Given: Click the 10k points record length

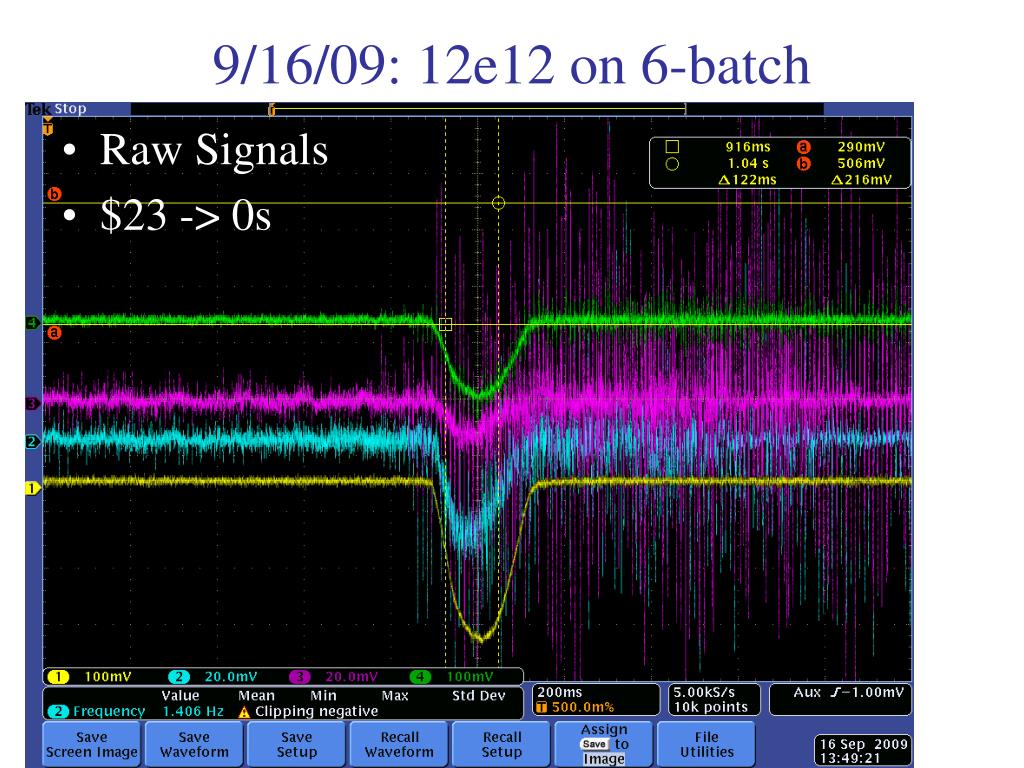Looking at the screenshot, I should point(711,707).
